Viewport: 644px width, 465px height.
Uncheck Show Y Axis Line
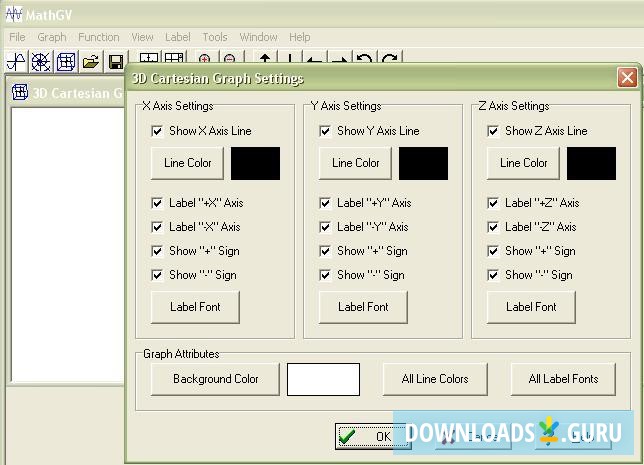pyautogui.click(x=325, y=131)
